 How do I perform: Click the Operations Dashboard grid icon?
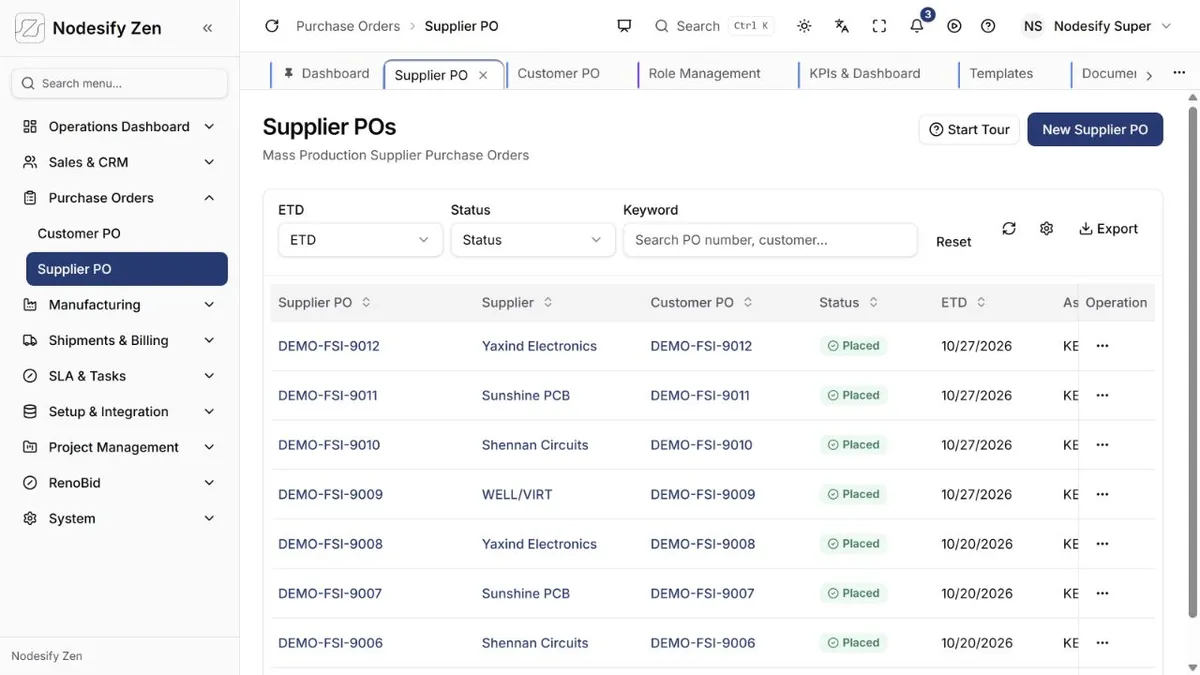click(x=30, y=126)
